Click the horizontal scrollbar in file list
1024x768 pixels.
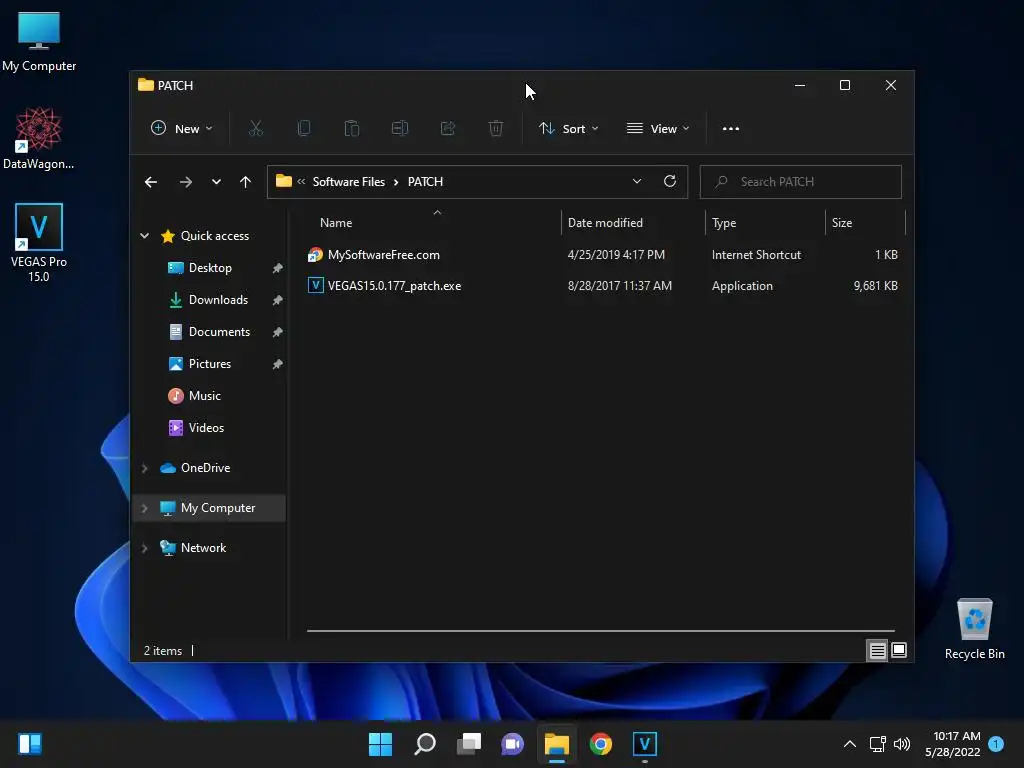tap(600, 631)
